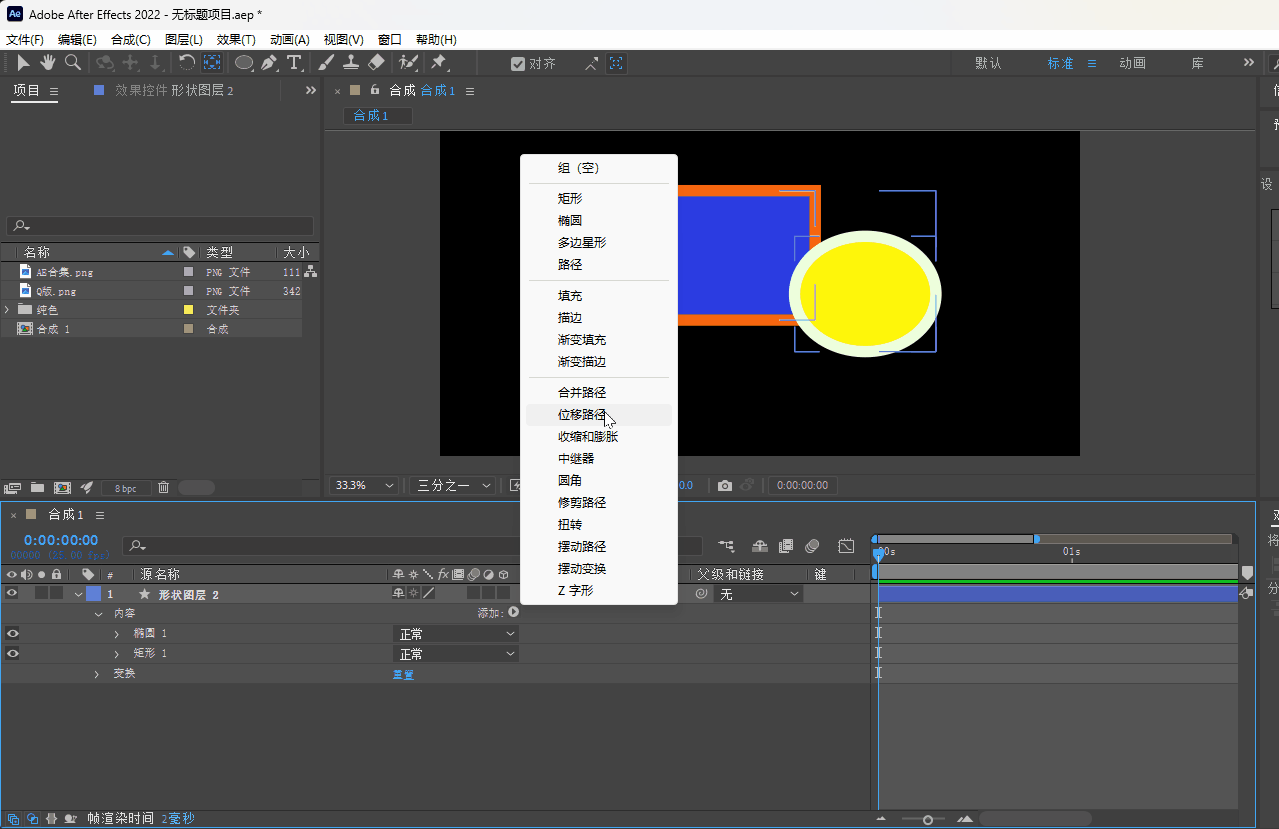
Task: Open the 添加 add-shape play button
Action: coord(514,612)
